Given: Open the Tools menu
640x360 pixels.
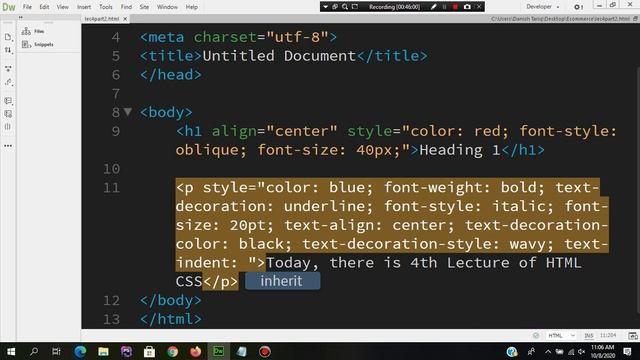Looking at the screenshot, I should click(x=105, y=7).
